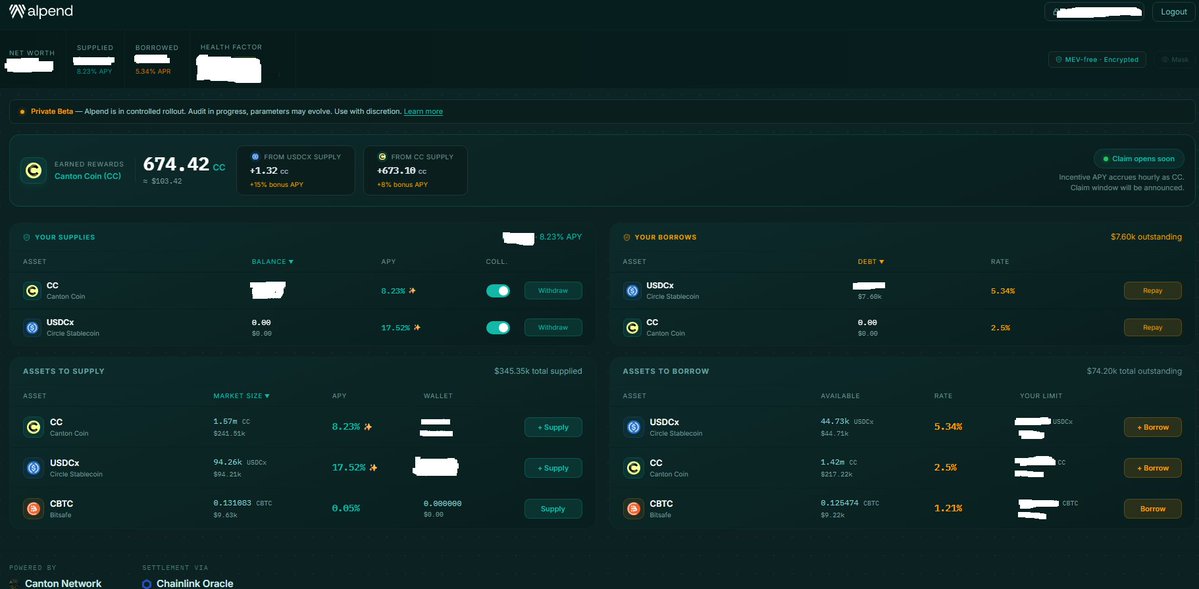Click the Logout button
The image size is (1199, 589).
(x=1173, y=11)
